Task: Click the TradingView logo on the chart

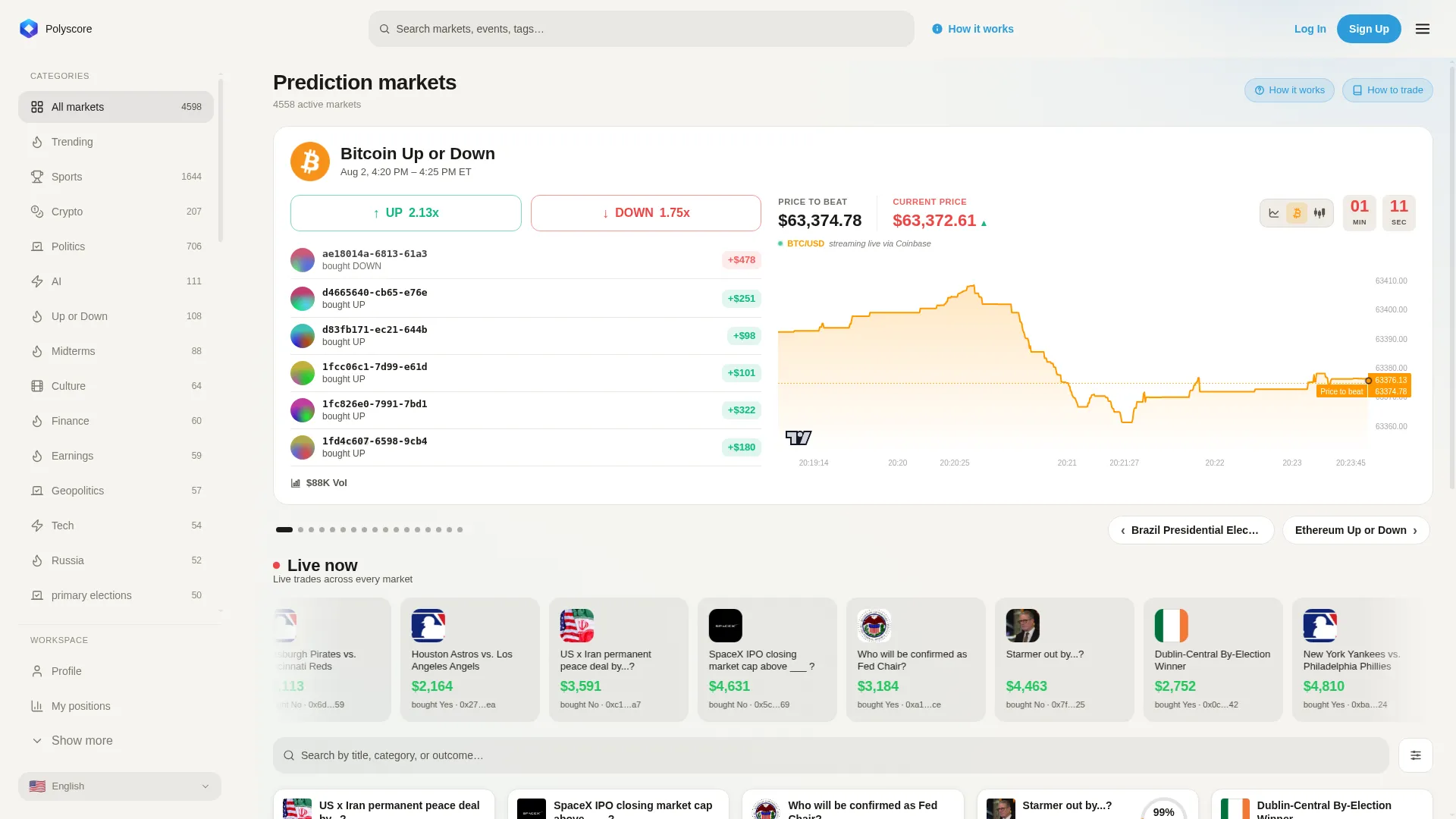Action: [x=799, y=438]
